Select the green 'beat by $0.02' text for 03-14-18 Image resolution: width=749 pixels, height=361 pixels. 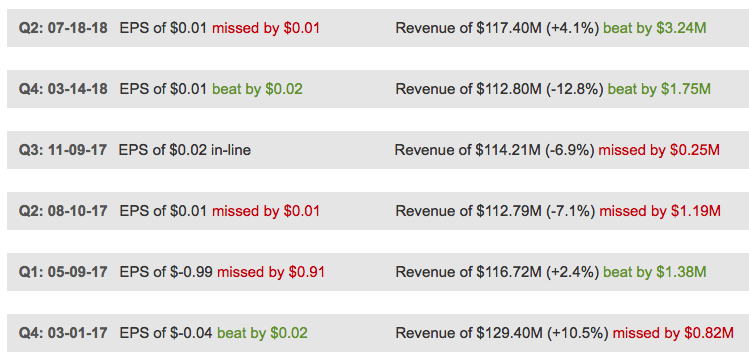coord(257,89)
